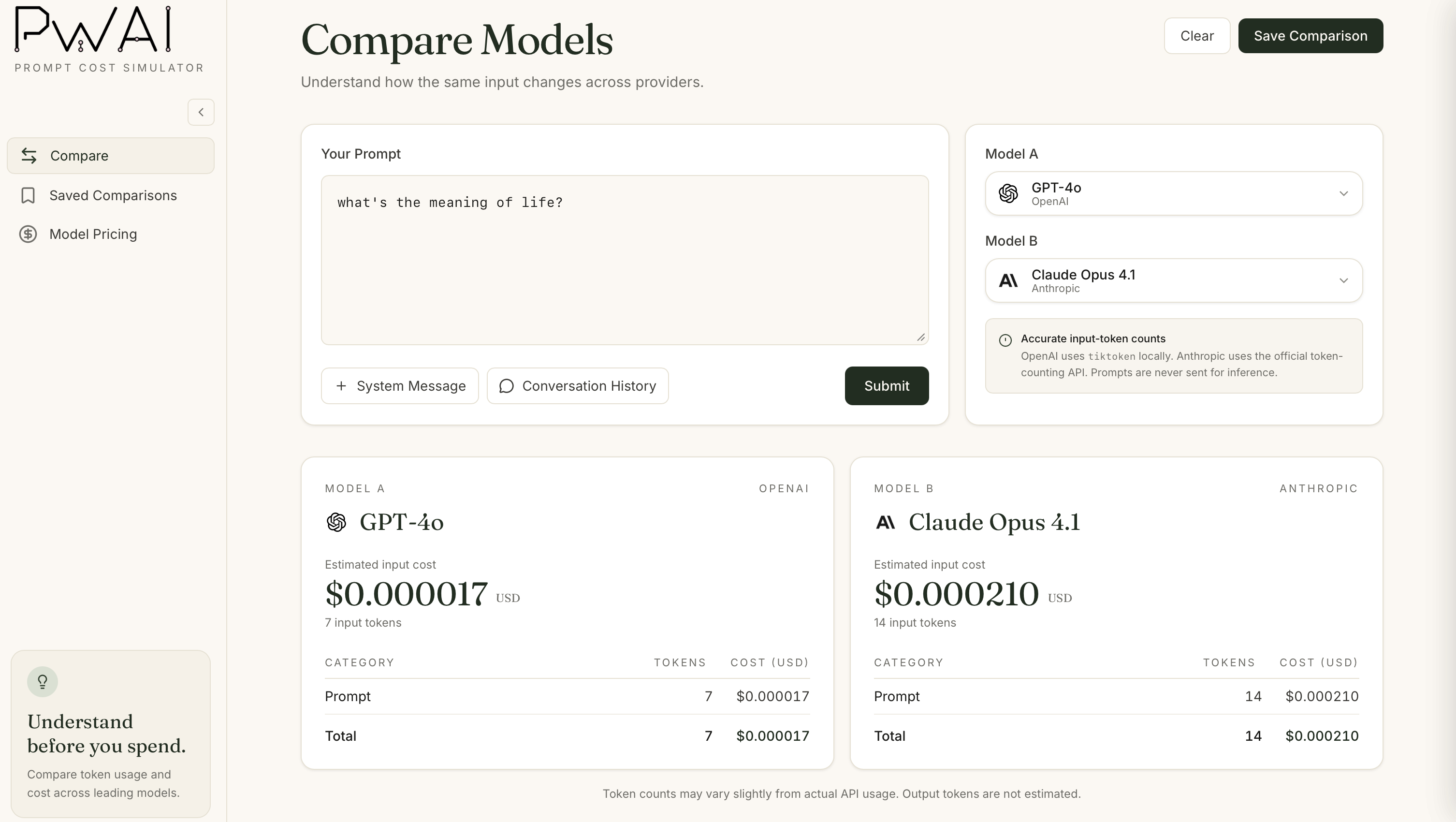Click the token count disclaimer at the bottom
Screen dimensions: 1456x822
841,794
